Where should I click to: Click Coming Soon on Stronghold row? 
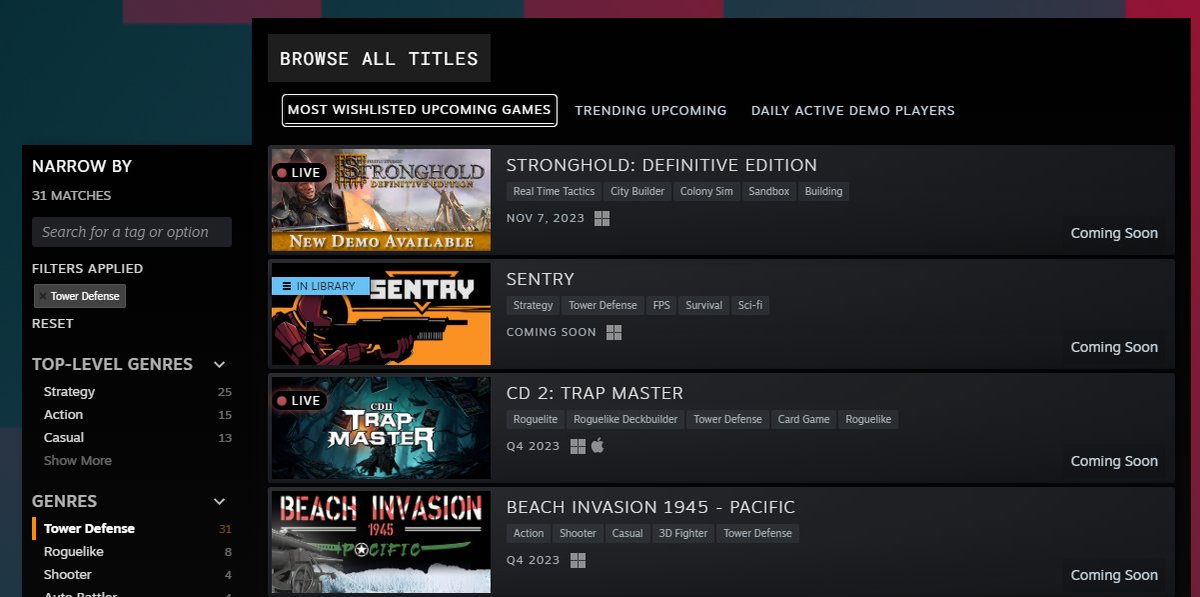[x=1114, y=233]
